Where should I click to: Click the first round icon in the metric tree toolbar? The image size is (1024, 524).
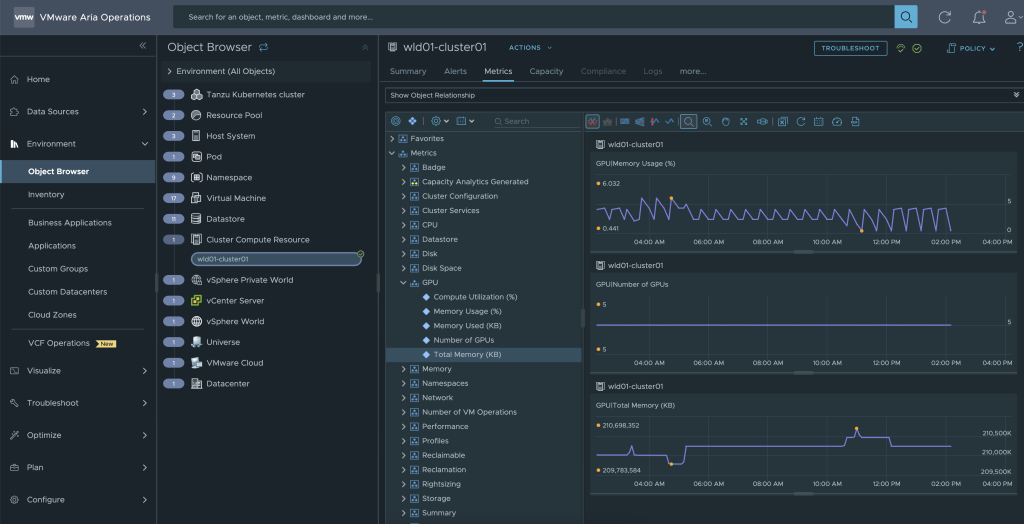point(396,121)
